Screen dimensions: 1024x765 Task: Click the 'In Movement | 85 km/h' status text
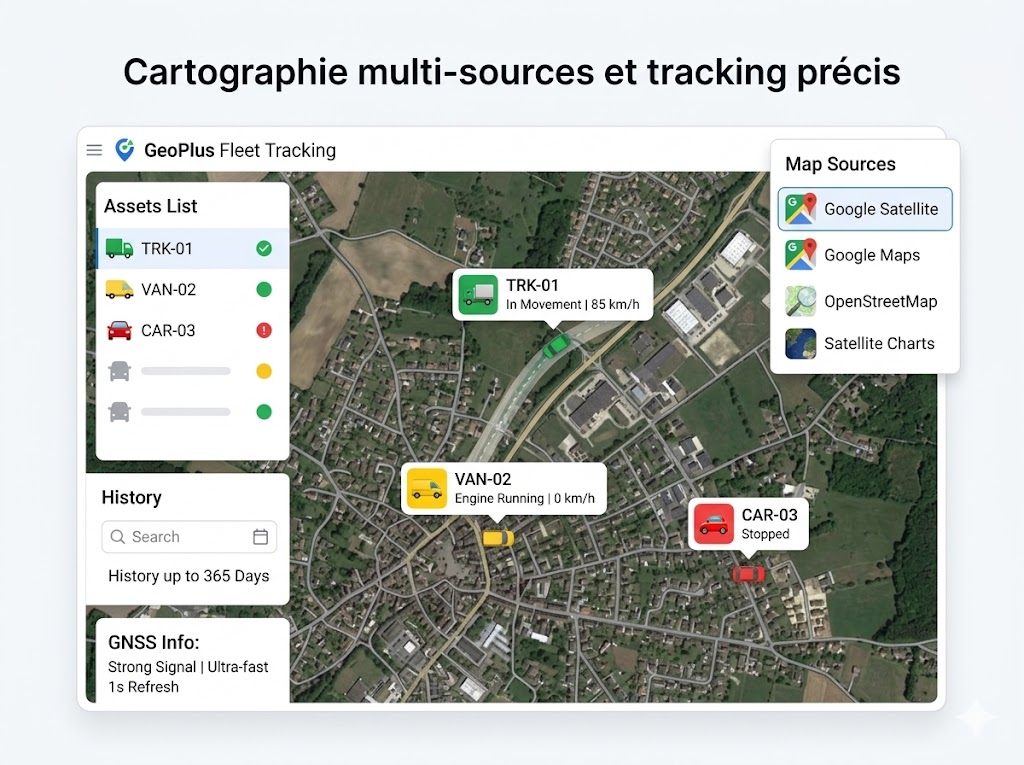(x=573, y=304)
